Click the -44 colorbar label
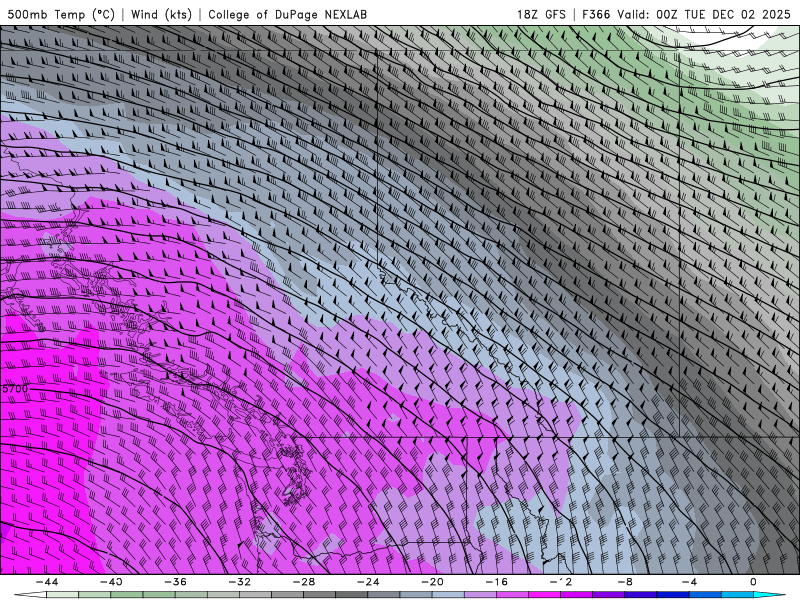This screenshot has height=600, width=800. pyautogui.click(x=47, y=582)
